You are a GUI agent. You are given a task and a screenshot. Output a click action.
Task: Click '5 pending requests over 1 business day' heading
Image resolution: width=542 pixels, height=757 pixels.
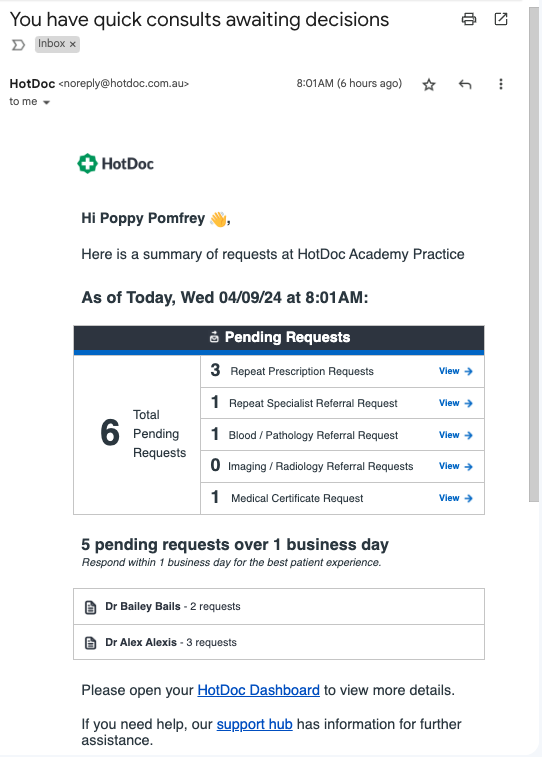[235, 545]
